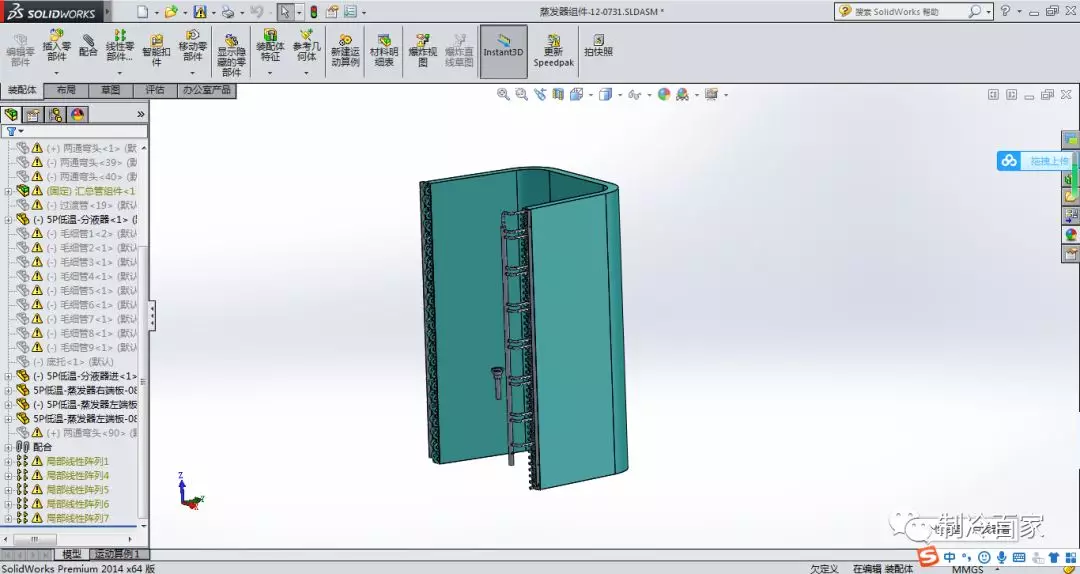Click the New document icon
The image size is (1080, 574).
[142, 12]
